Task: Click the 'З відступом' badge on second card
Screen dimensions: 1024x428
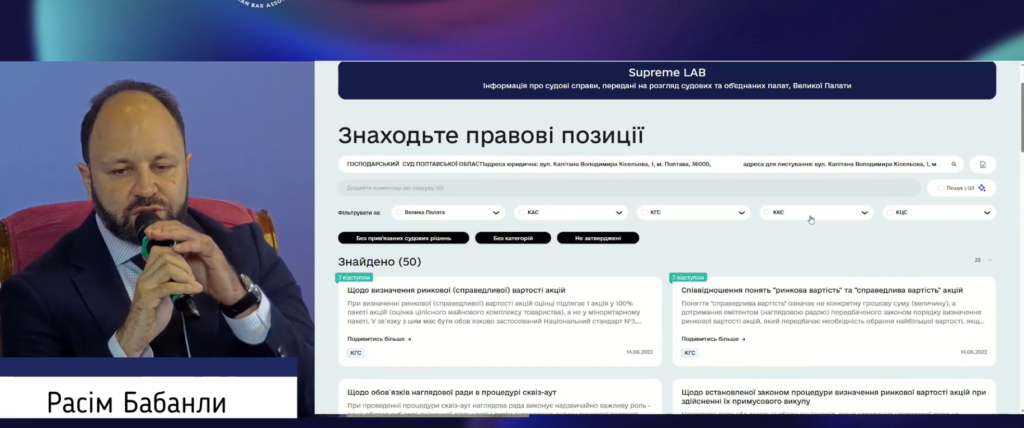Action: coord(688,277)
